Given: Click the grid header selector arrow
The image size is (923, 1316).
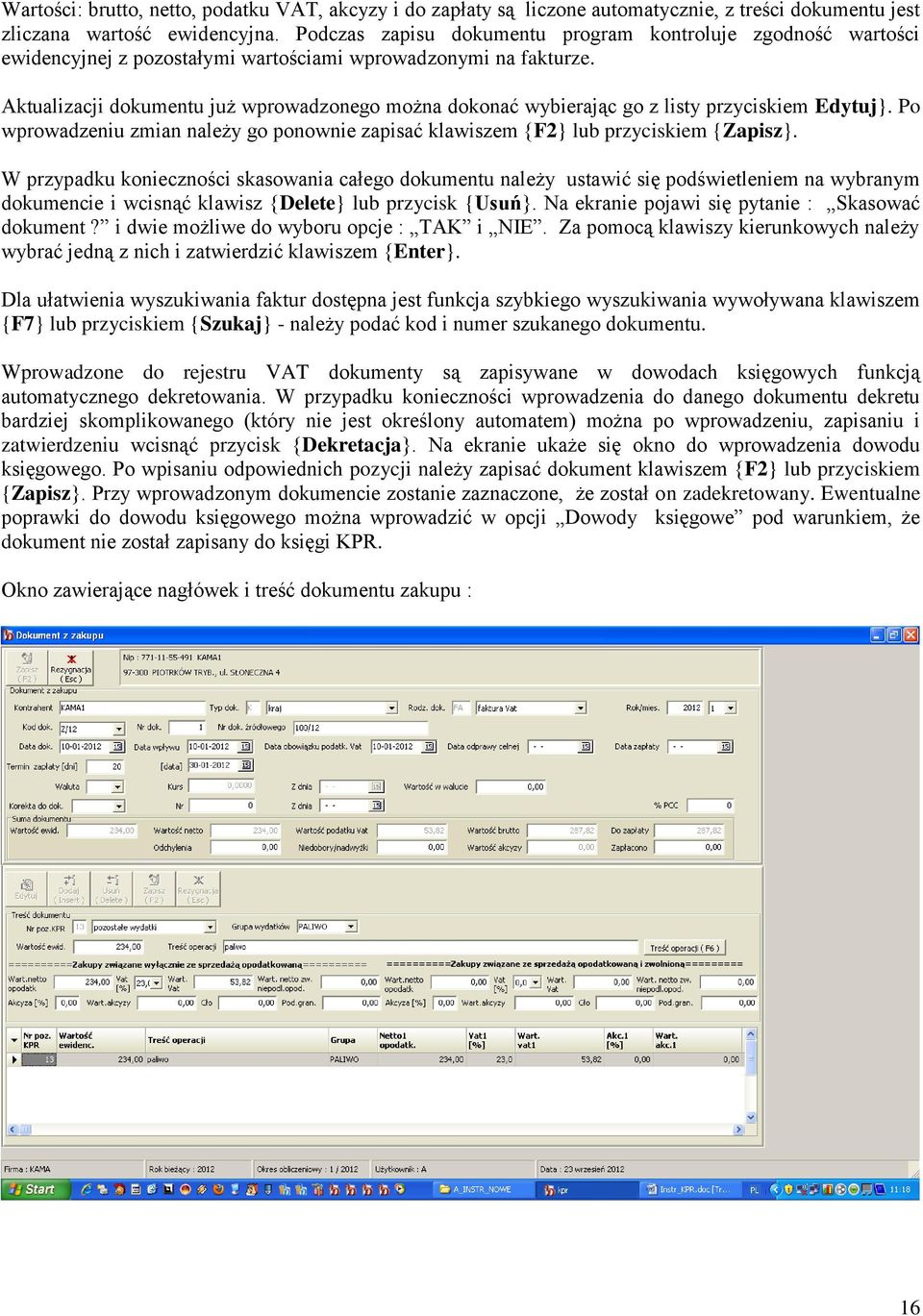Looking at the screenshot, I should click(x=14, y=1040).
